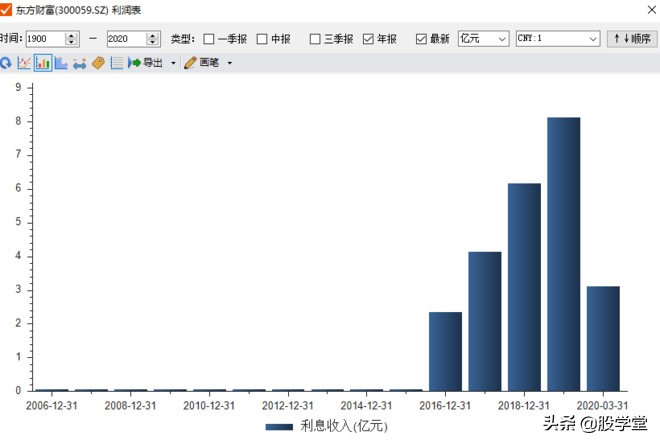This screenshot has width=660, height=444.
Task: Click the 2010-12-31 axis label
Action: [x=209, y=406]
